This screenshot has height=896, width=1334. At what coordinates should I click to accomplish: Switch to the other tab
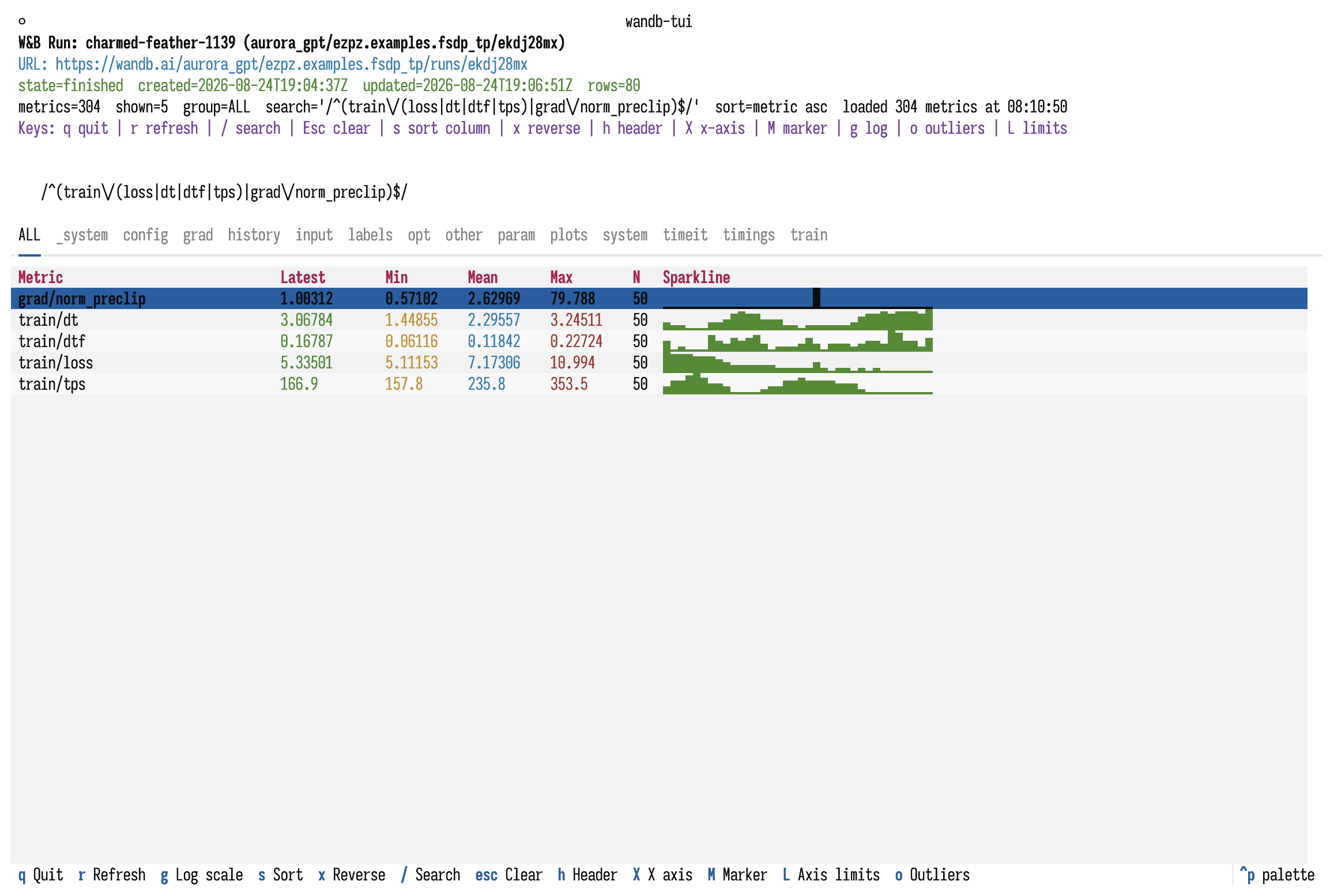pos(463,235)
